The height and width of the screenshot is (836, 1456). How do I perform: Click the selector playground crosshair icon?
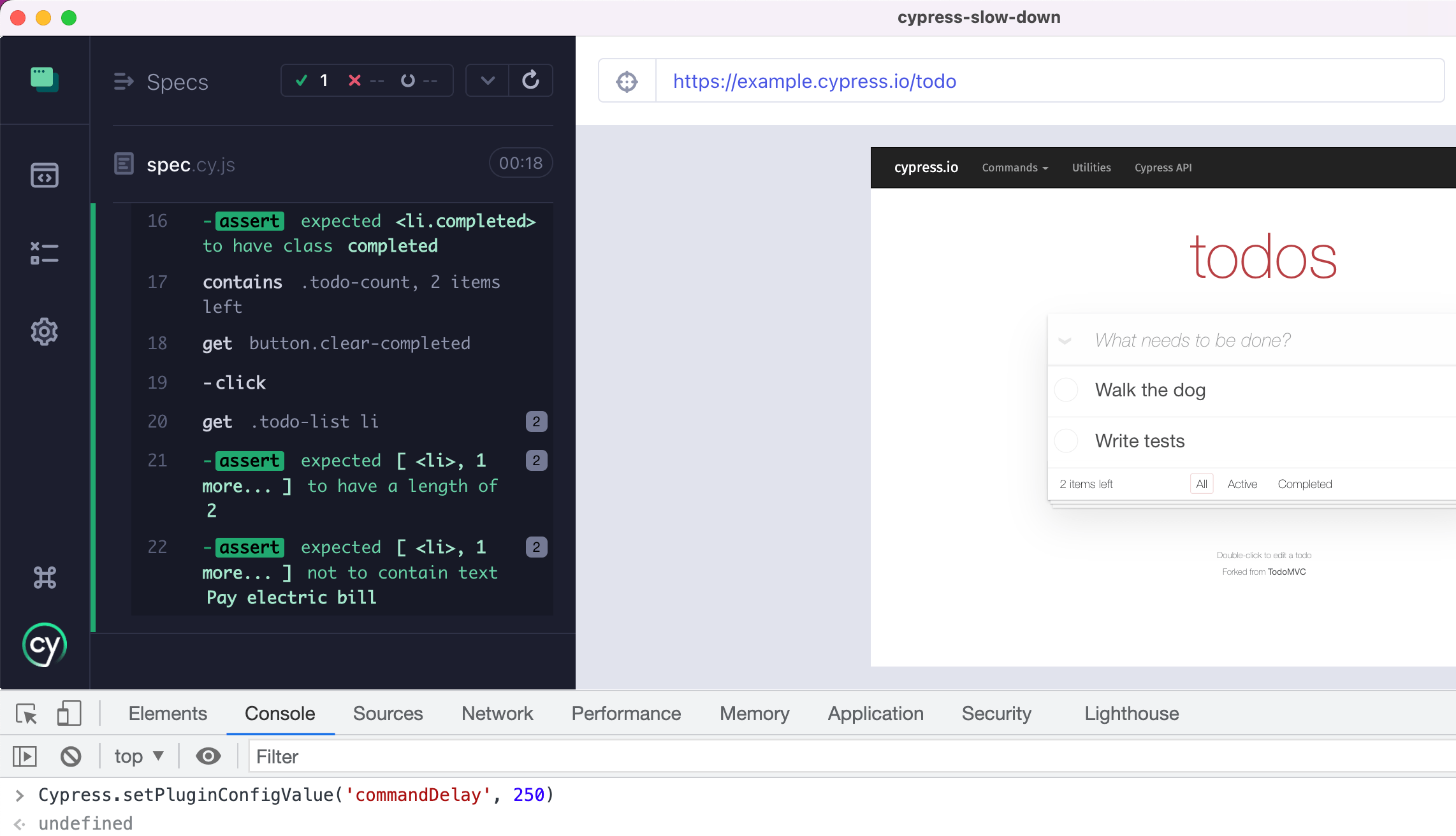[627, 82]
